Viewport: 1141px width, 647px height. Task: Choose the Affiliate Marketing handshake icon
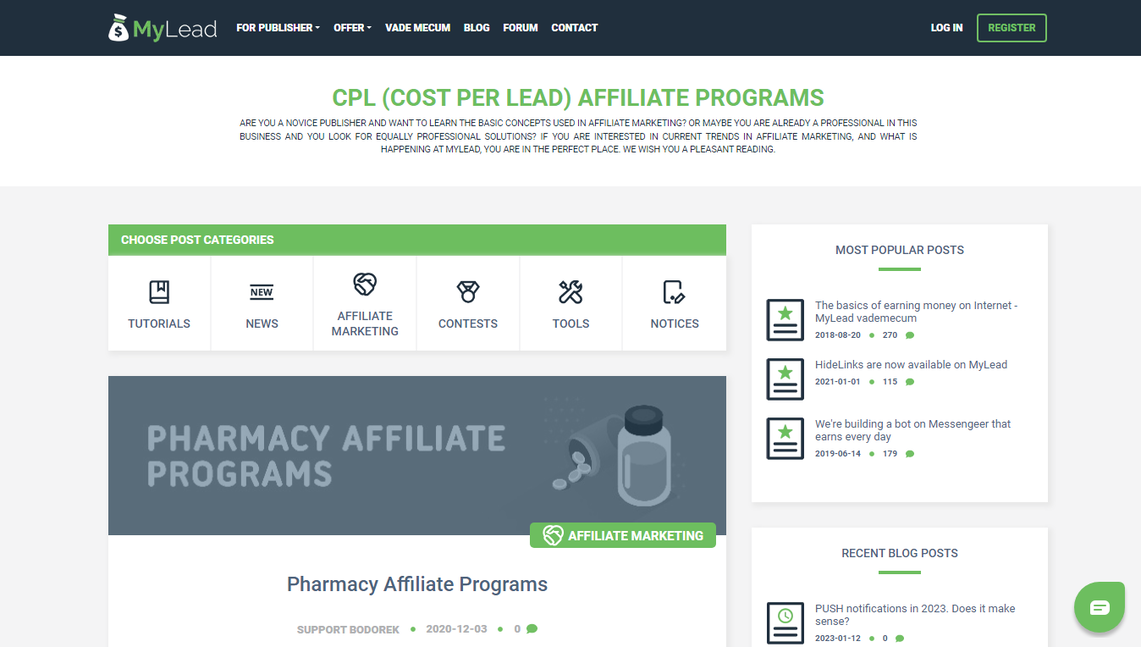click(365, 284)
